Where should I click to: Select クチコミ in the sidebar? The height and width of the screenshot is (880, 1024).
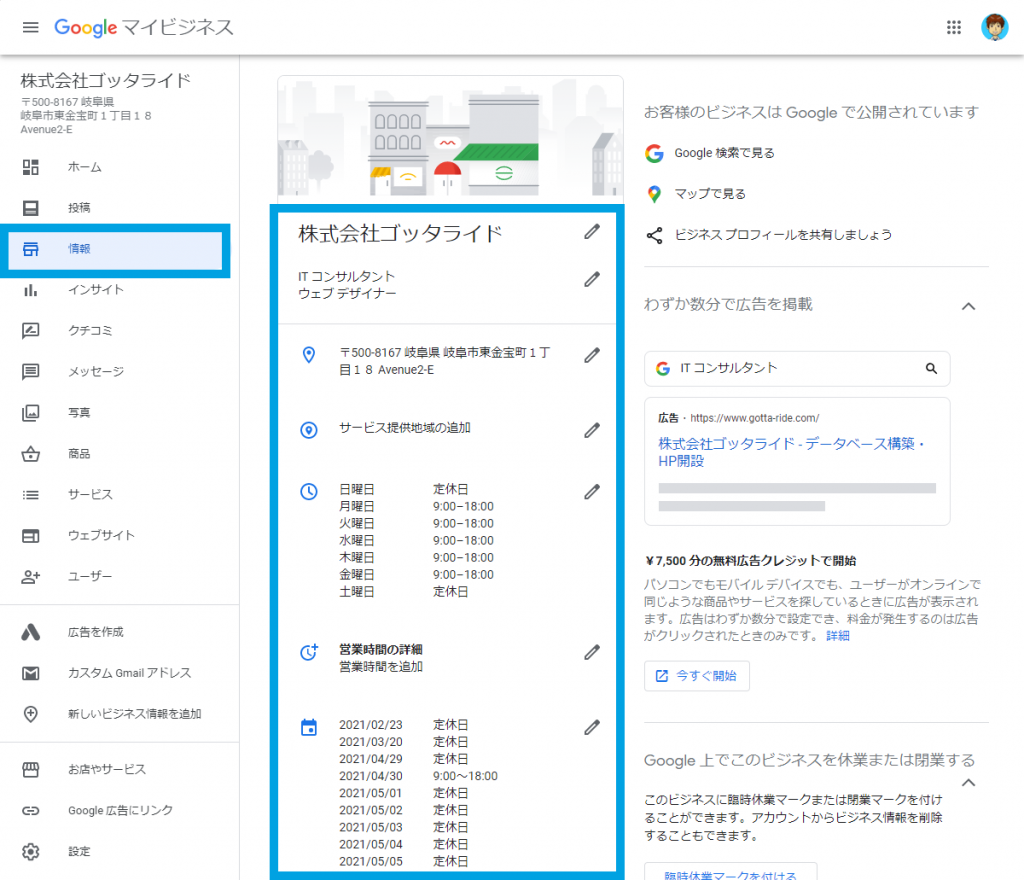click(x=92, y=331)
